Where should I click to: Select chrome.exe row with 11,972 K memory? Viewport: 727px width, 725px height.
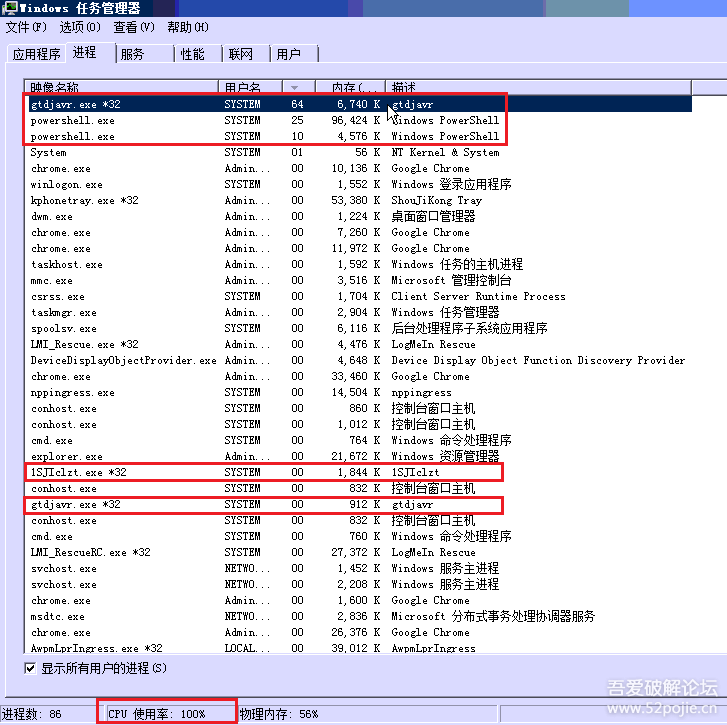click(358, 248)
